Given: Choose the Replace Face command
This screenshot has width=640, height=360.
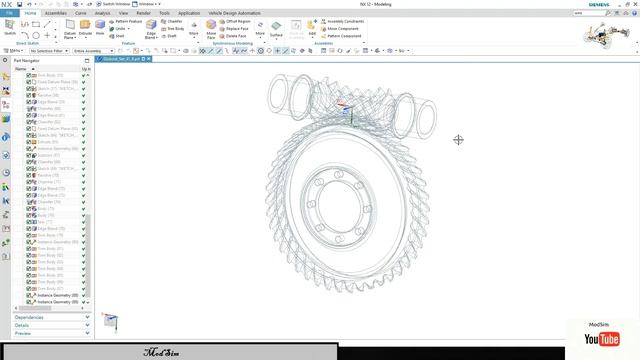Looking at the screenshot, I should coord(234,29).
